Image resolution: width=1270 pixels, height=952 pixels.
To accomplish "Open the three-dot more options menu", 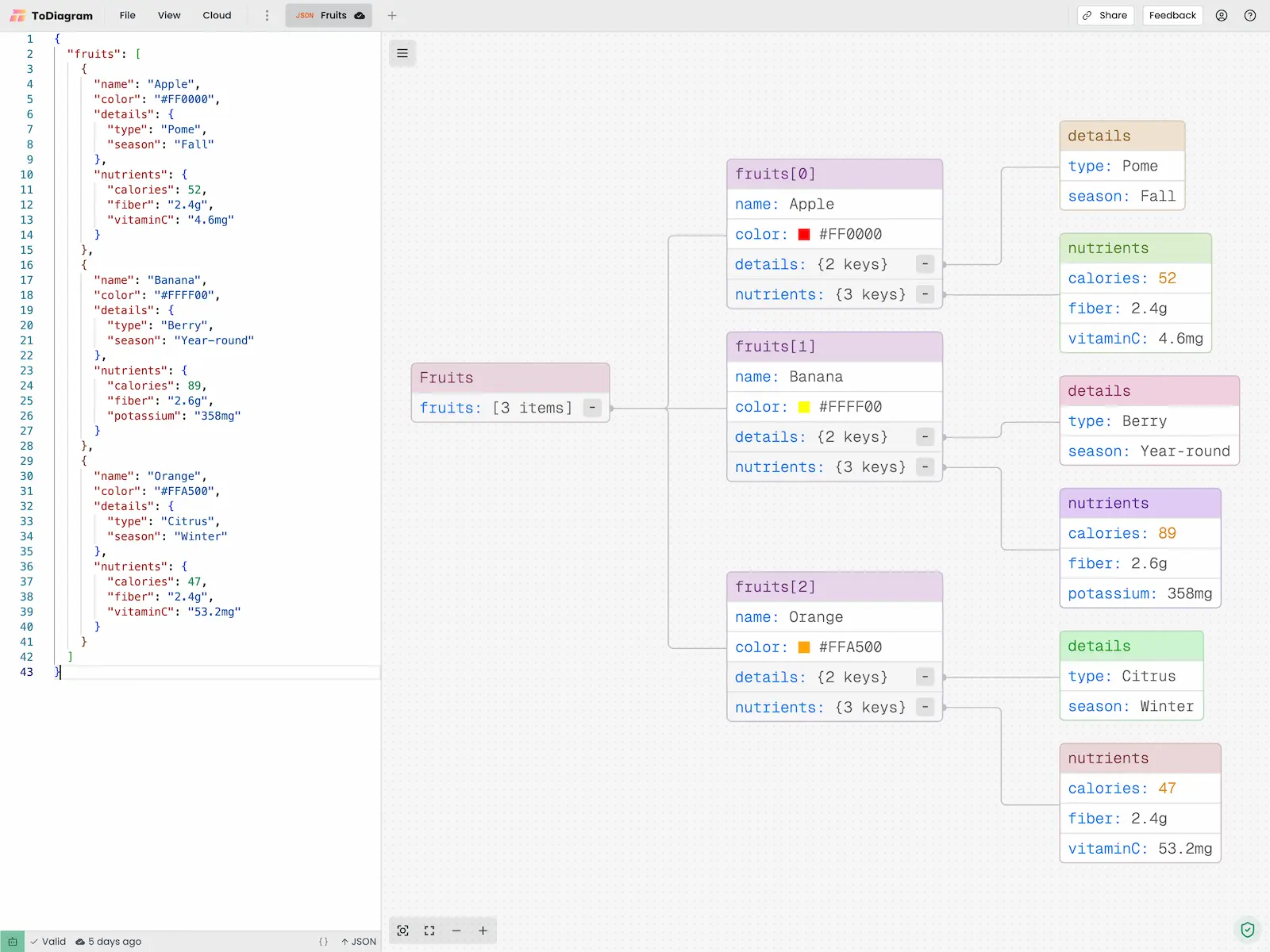I will click(267, 15).
